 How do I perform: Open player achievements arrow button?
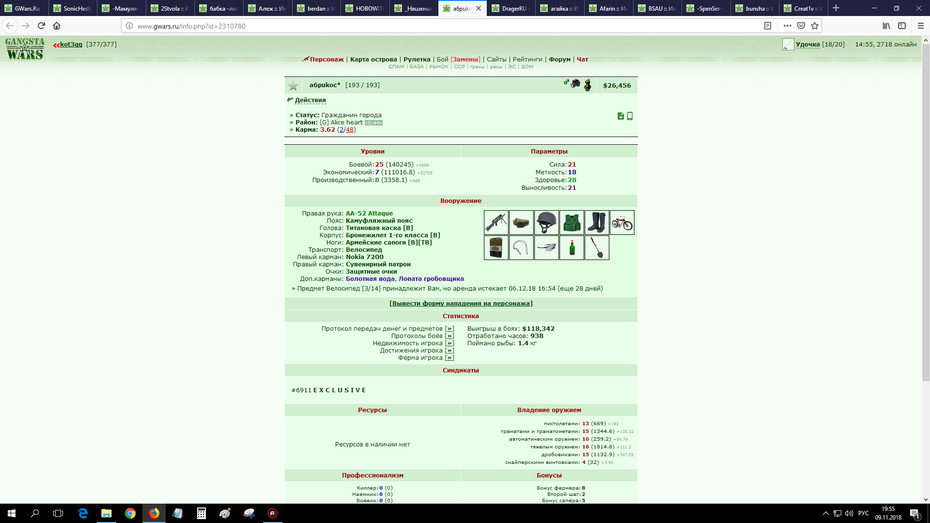[x=449, y=350]
